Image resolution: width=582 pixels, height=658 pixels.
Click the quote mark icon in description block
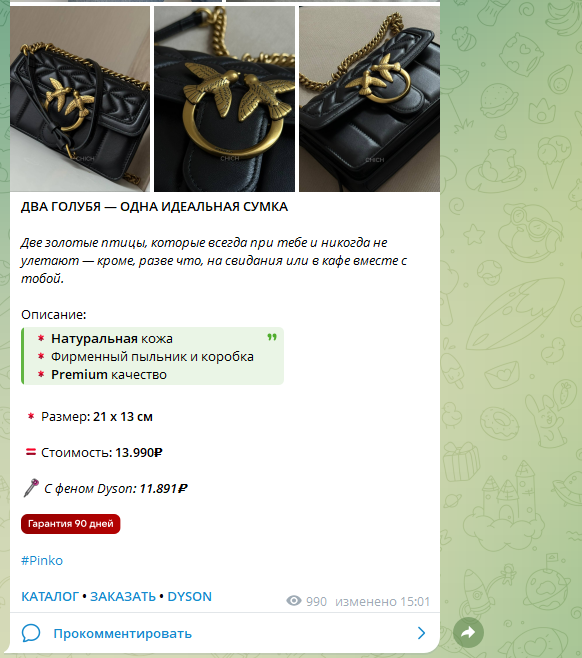[x=272, y=337]
